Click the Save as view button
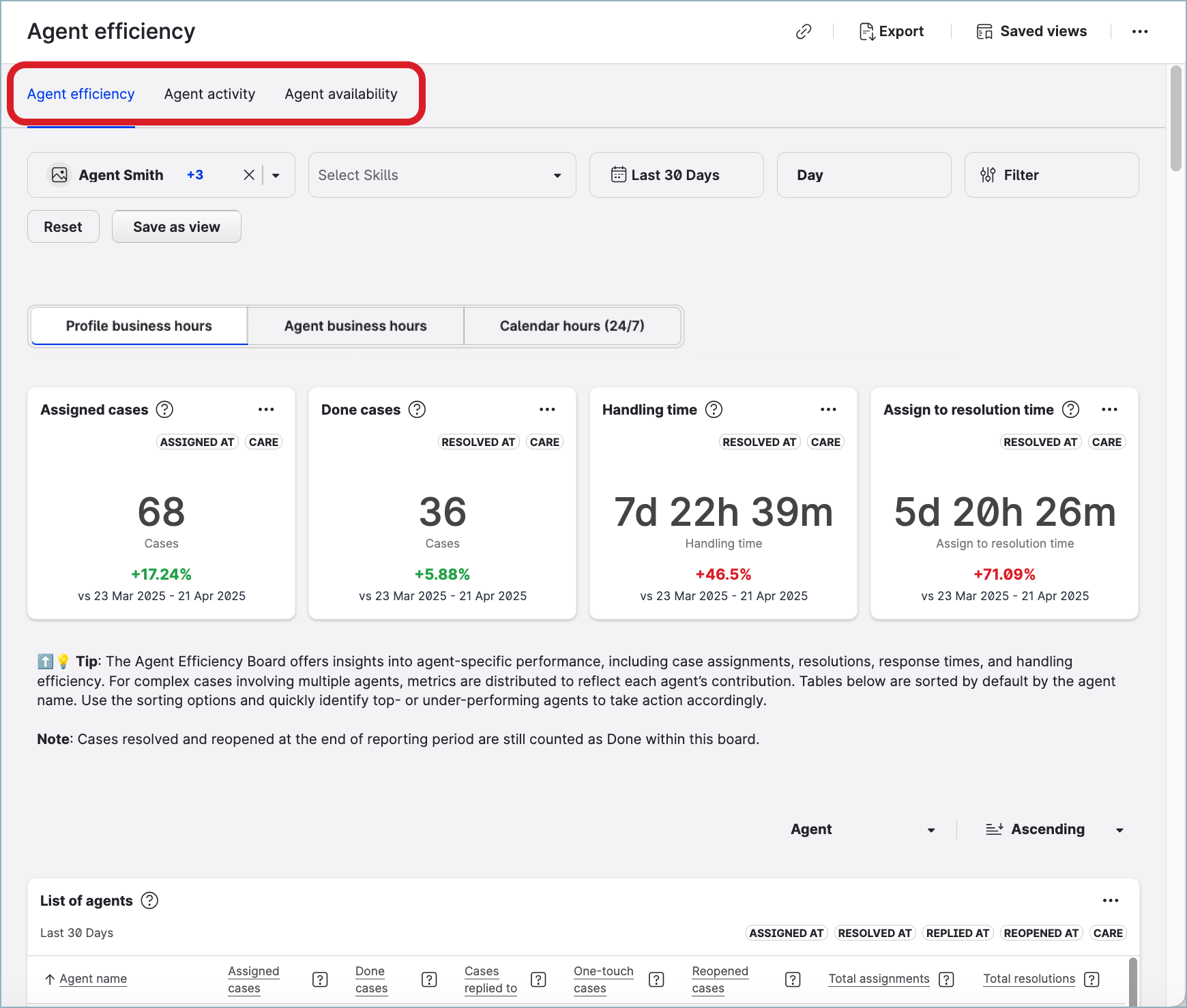 [177, 227]
